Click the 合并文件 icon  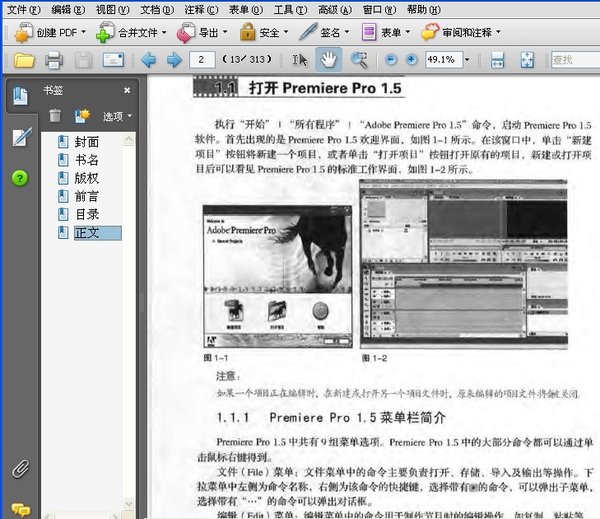(105, 33)
